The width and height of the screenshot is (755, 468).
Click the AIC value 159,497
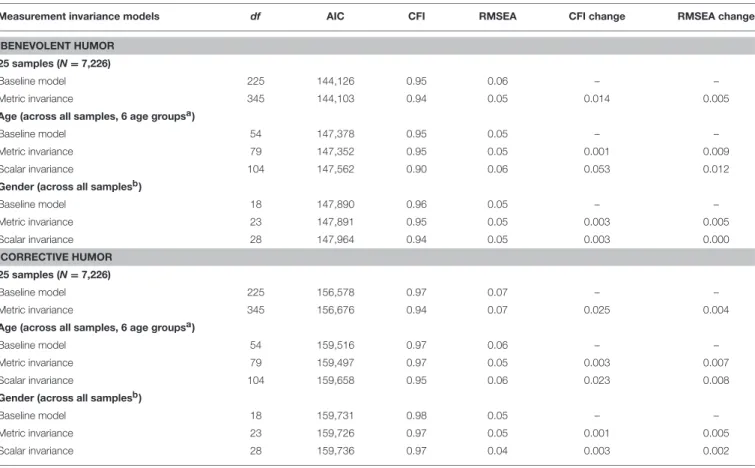point(336,363)
